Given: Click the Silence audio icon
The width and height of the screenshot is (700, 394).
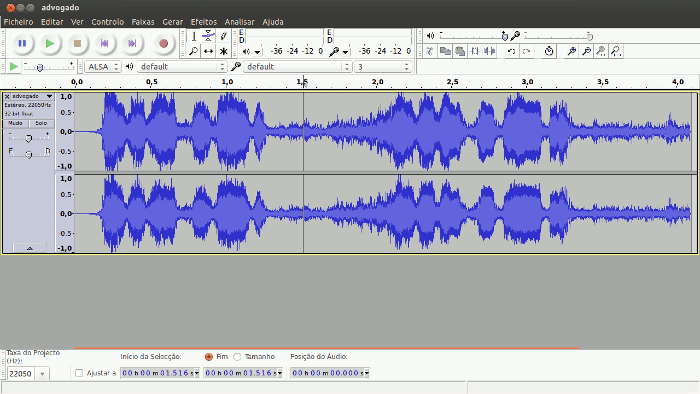Looking at the screenshot, I should pyautogui.click(x=490, y=51).
